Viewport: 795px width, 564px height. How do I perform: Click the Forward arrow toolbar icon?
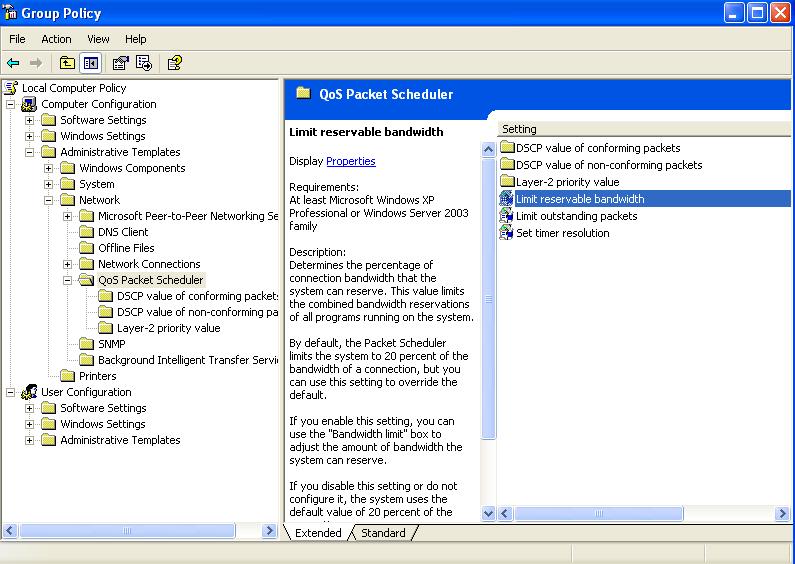coord(36,63)
